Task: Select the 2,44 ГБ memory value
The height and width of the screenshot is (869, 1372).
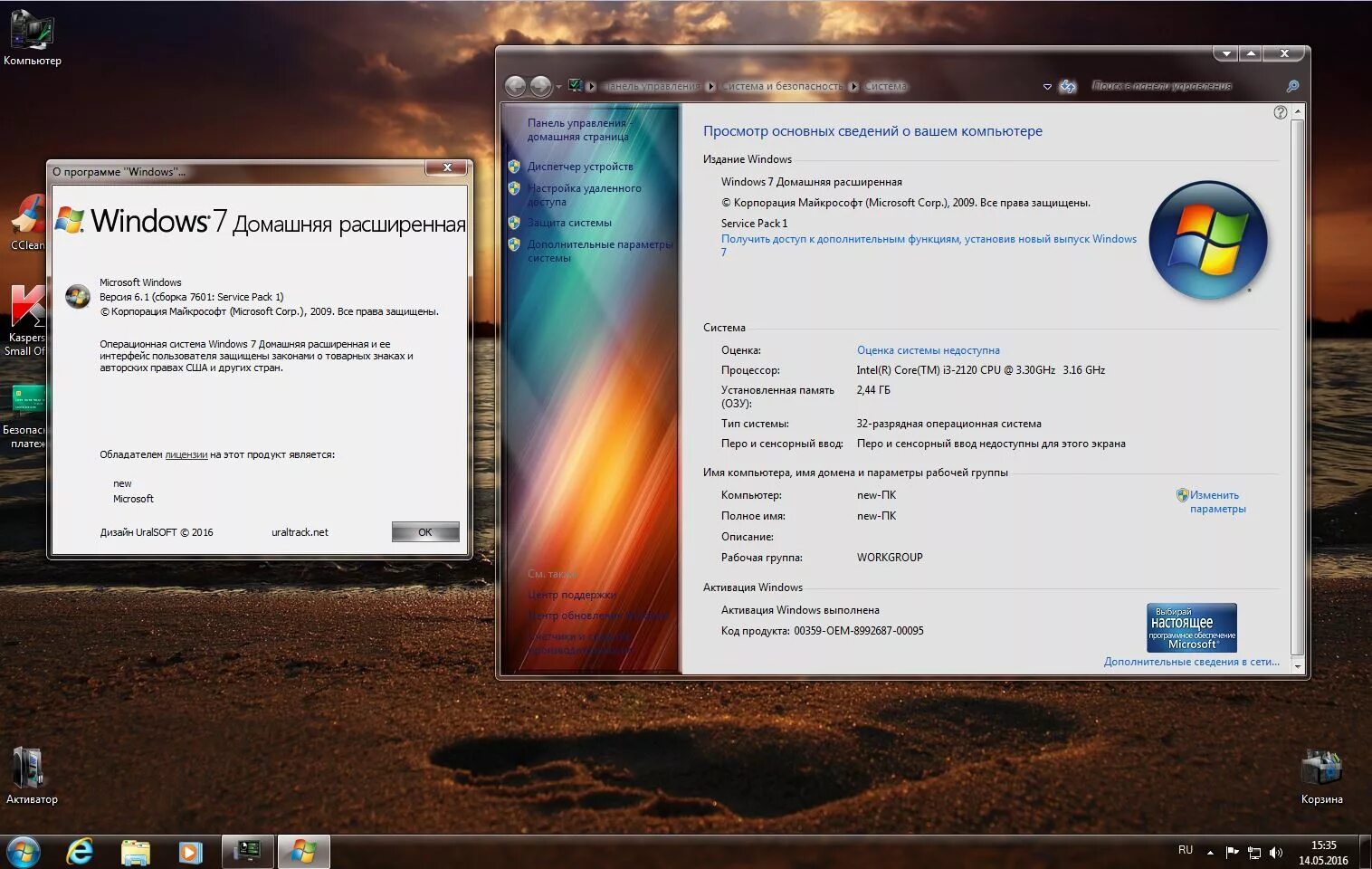Action: pos(873,390)
